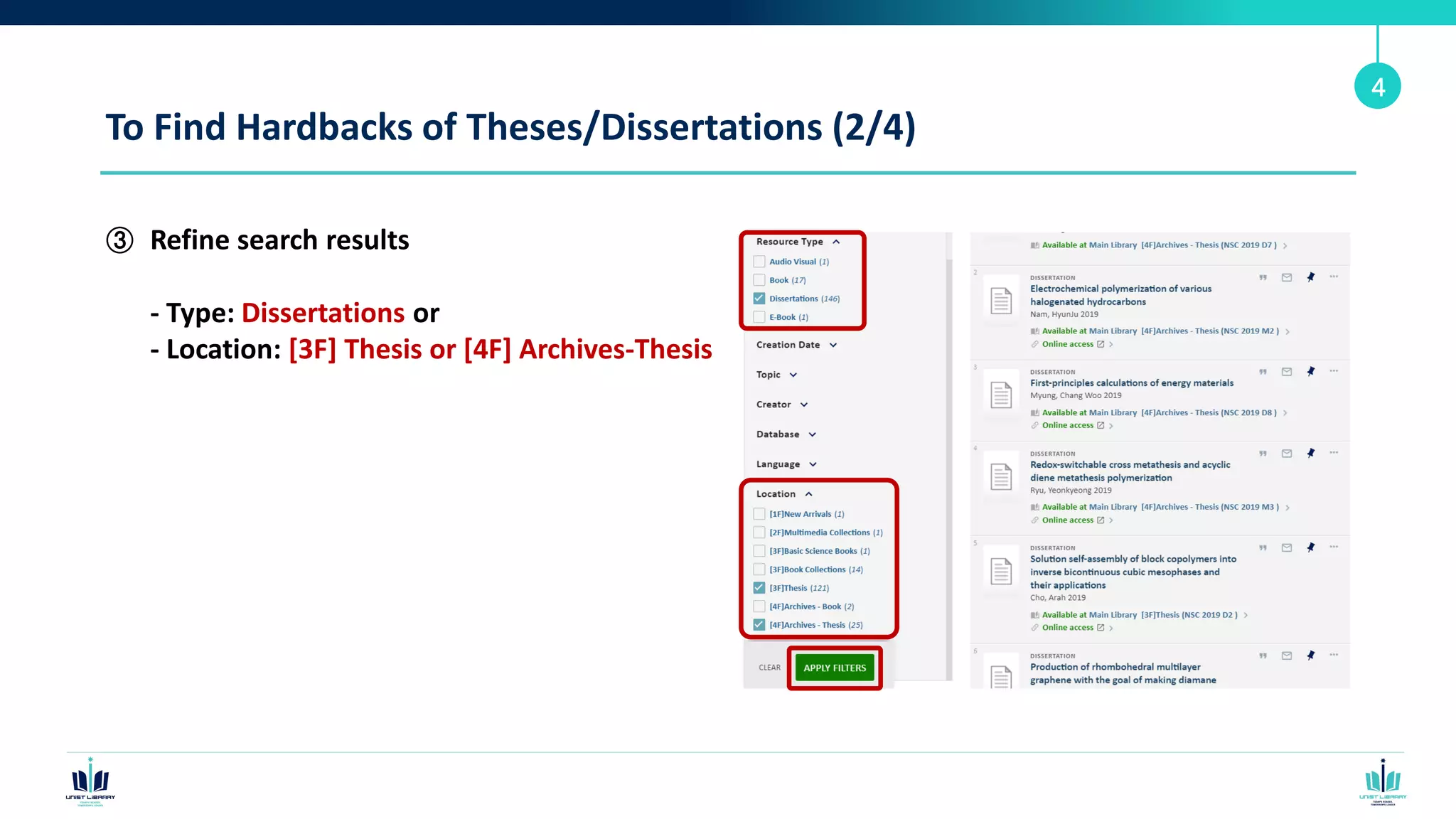This screenshot has height=819, width=1456.
Task: Pin the Electrochemical polymerization record
Action: pyautogui.click(x=1311, y=277)
